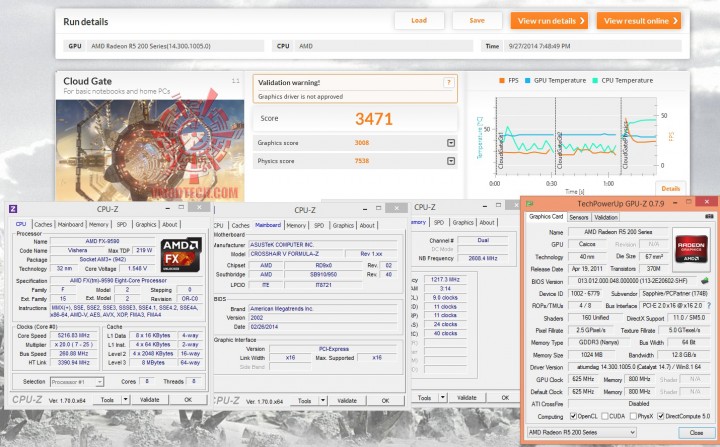Toggle the CUDA checkbox in GPU-Z
Viewport: 720px width, 447px height.
(x=605, y=416)
